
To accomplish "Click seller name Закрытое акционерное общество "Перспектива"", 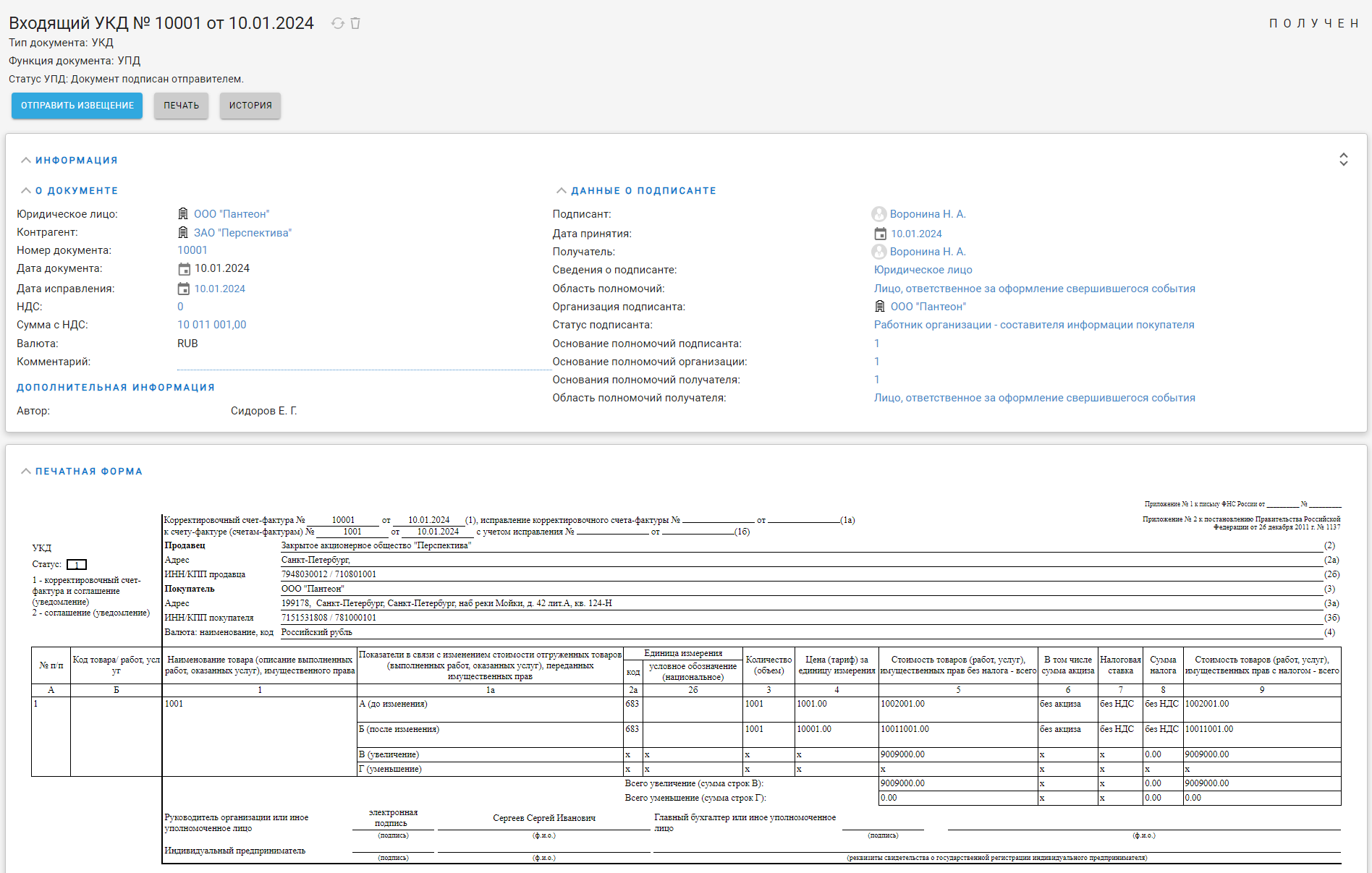I will pos(376,545).
